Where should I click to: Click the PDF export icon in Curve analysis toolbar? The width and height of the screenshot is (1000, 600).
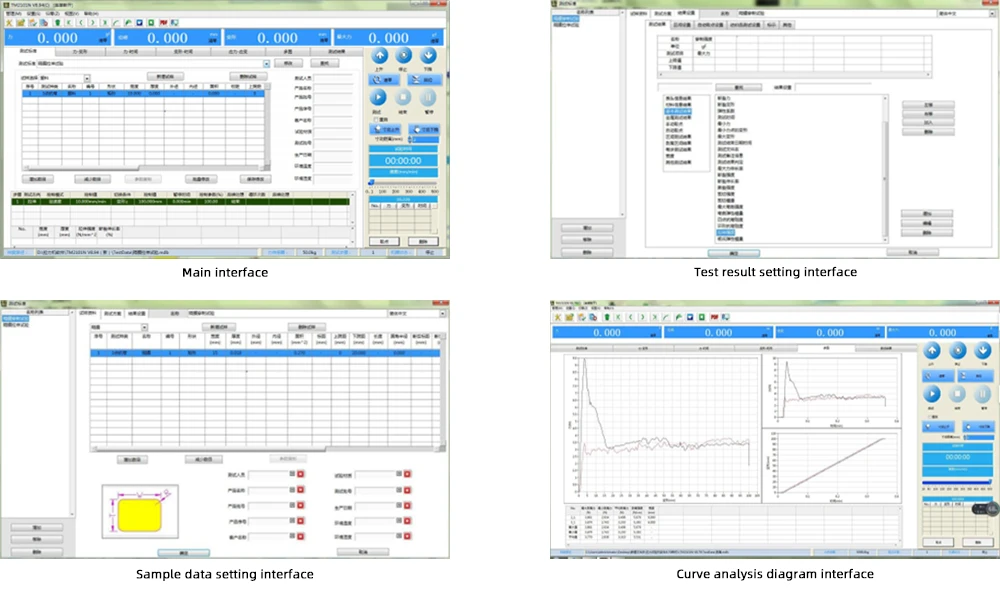[714, 316]
